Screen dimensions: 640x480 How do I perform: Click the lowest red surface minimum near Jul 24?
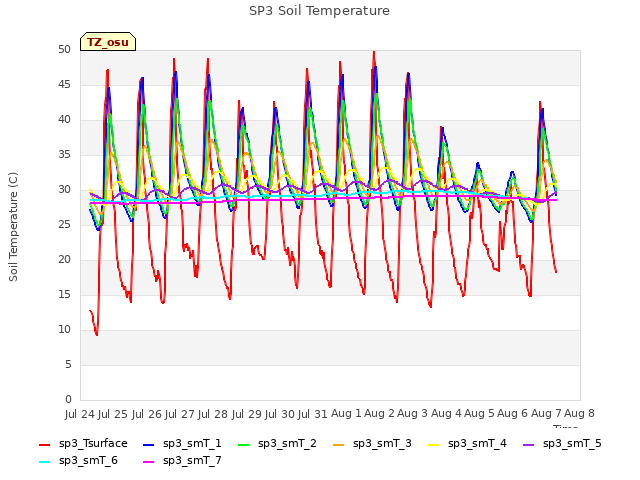[x=97, y=335]
